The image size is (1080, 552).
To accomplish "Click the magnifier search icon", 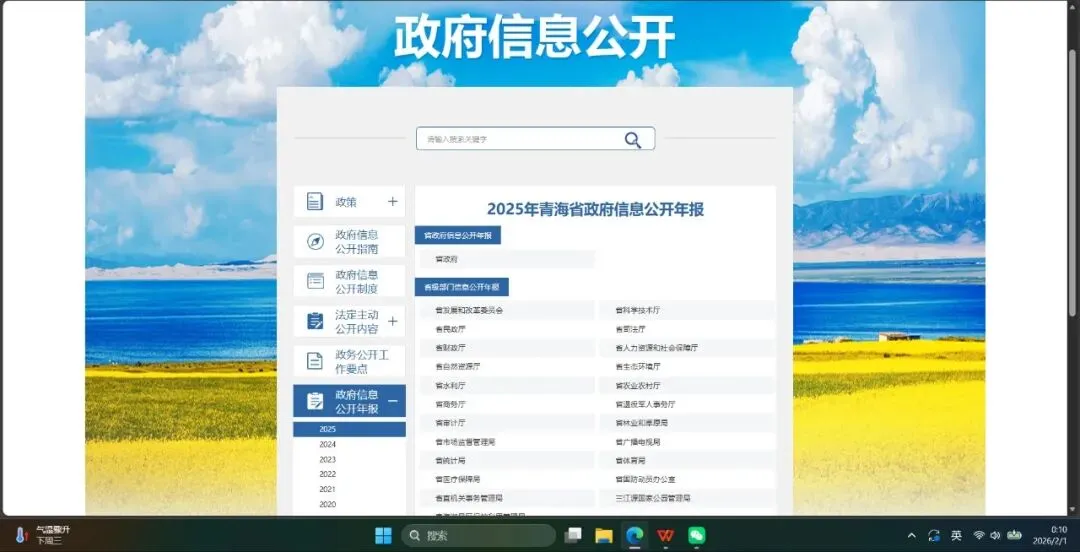I will pos(633,140).
